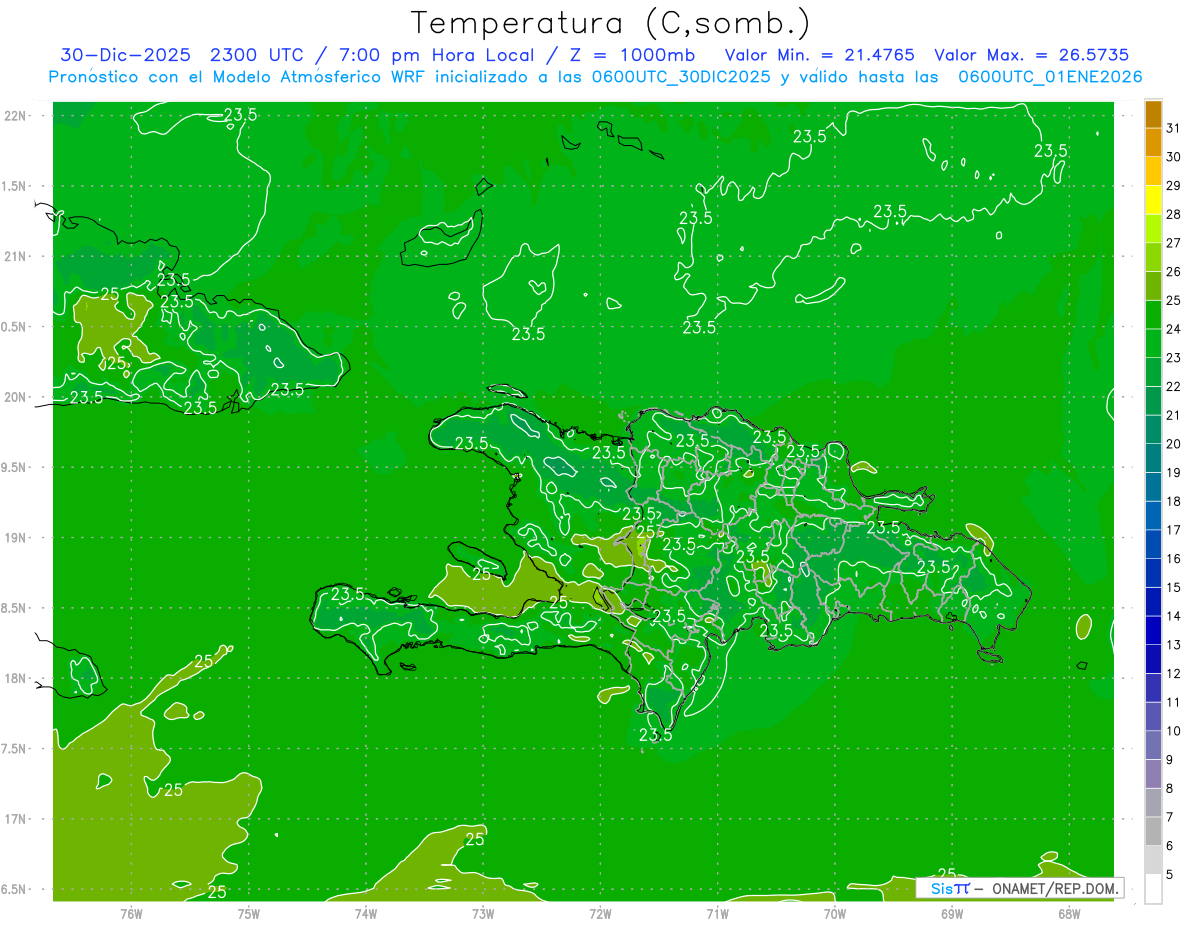Click the 'Valor Max. = 26.5735' value
Screen dimensions: 1200x927
[1031, 55]
